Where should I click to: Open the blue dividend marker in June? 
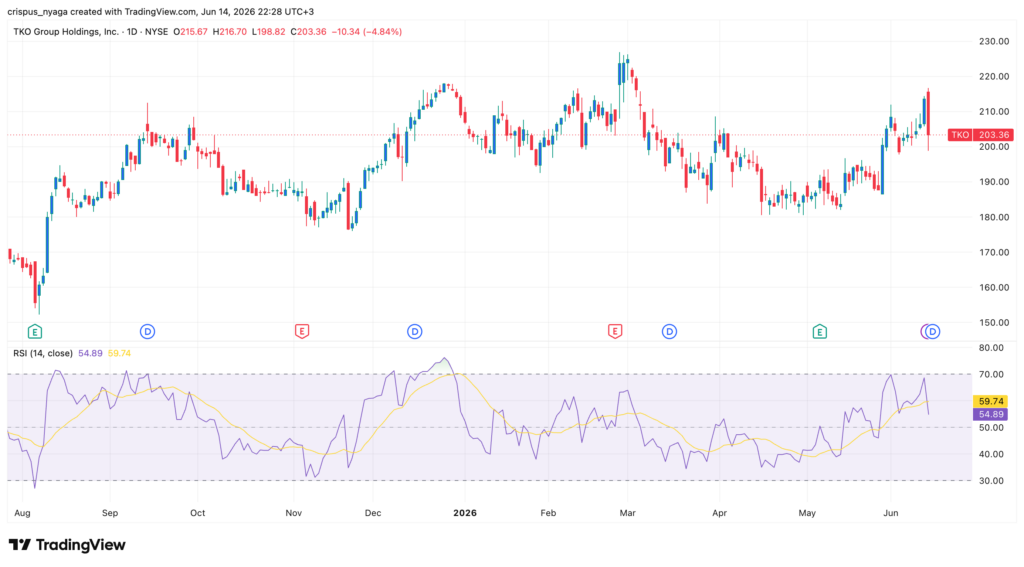[933, 332]
